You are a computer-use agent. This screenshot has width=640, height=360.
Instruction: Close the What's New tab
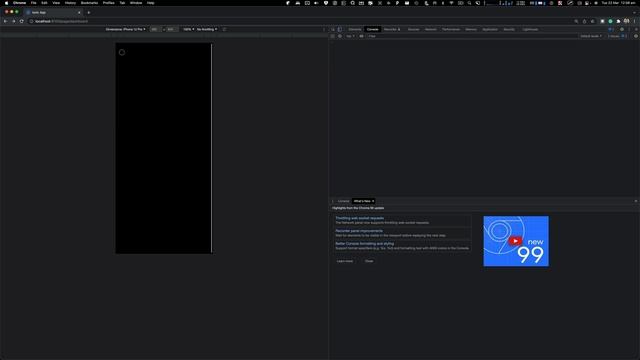(373, 201)
